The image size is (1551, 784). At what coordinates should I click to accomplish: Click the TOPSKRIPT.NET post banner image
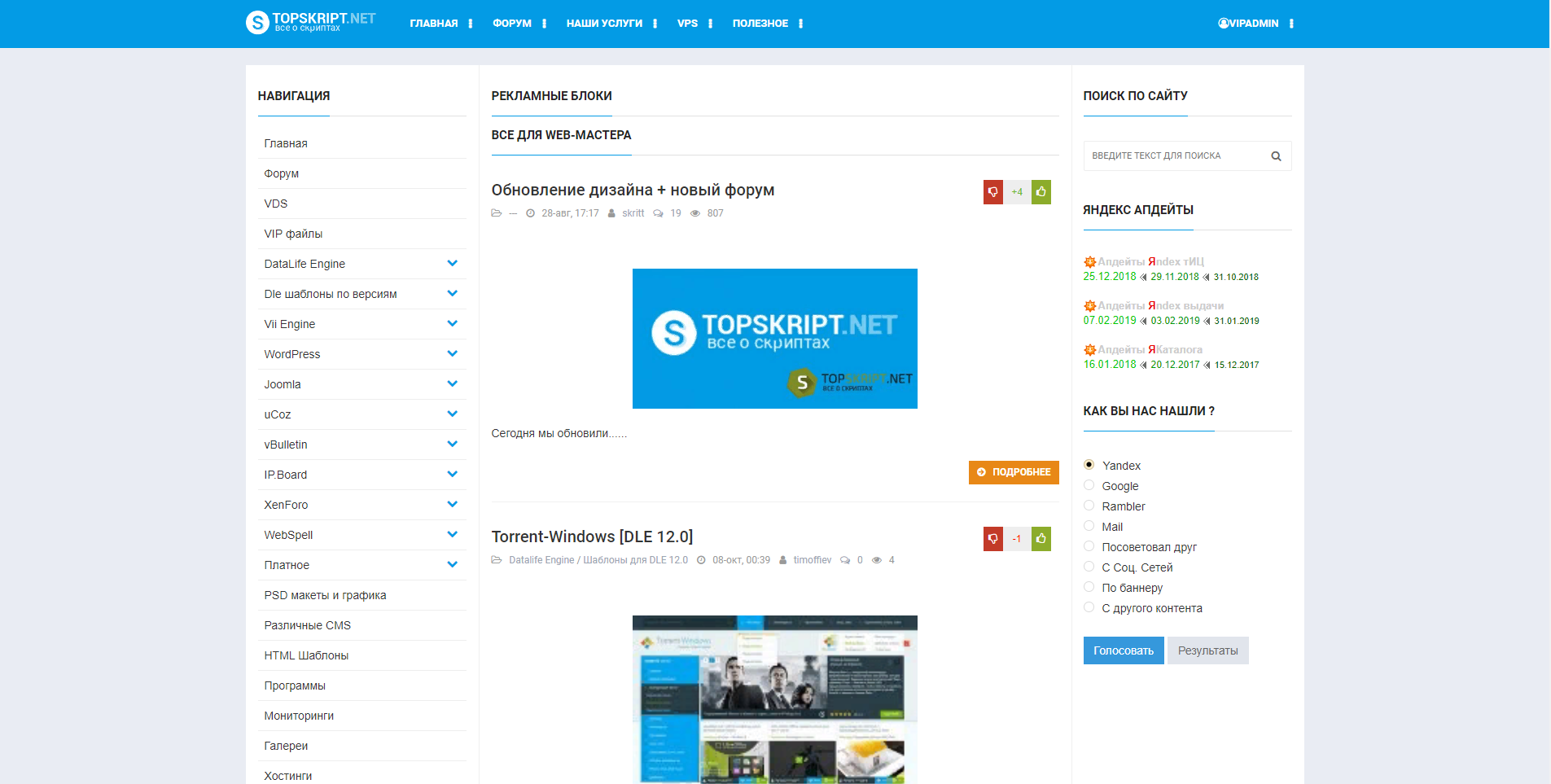pyautogui.click(x=775, y=339)
